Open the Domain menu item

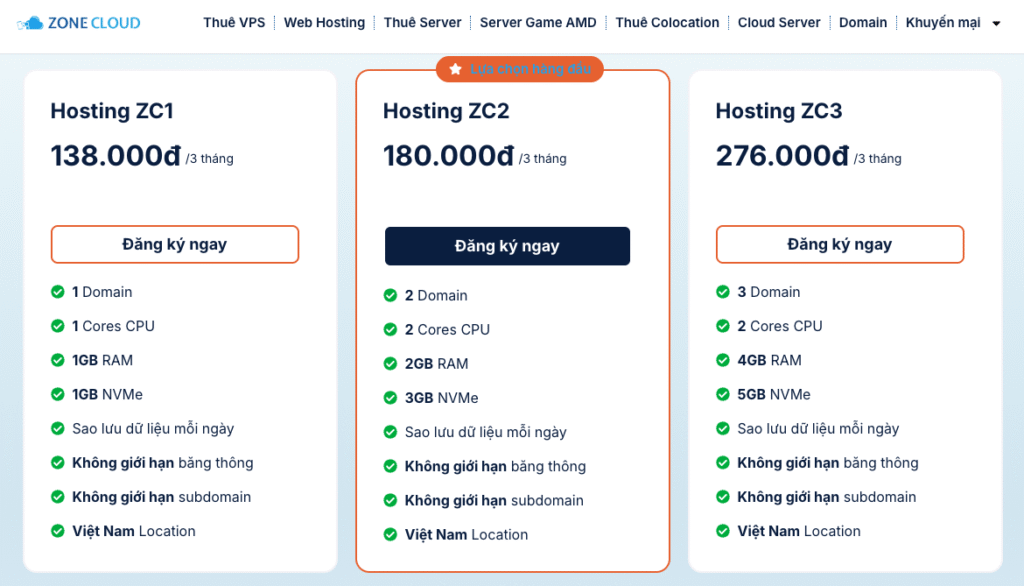coord(863,22)
